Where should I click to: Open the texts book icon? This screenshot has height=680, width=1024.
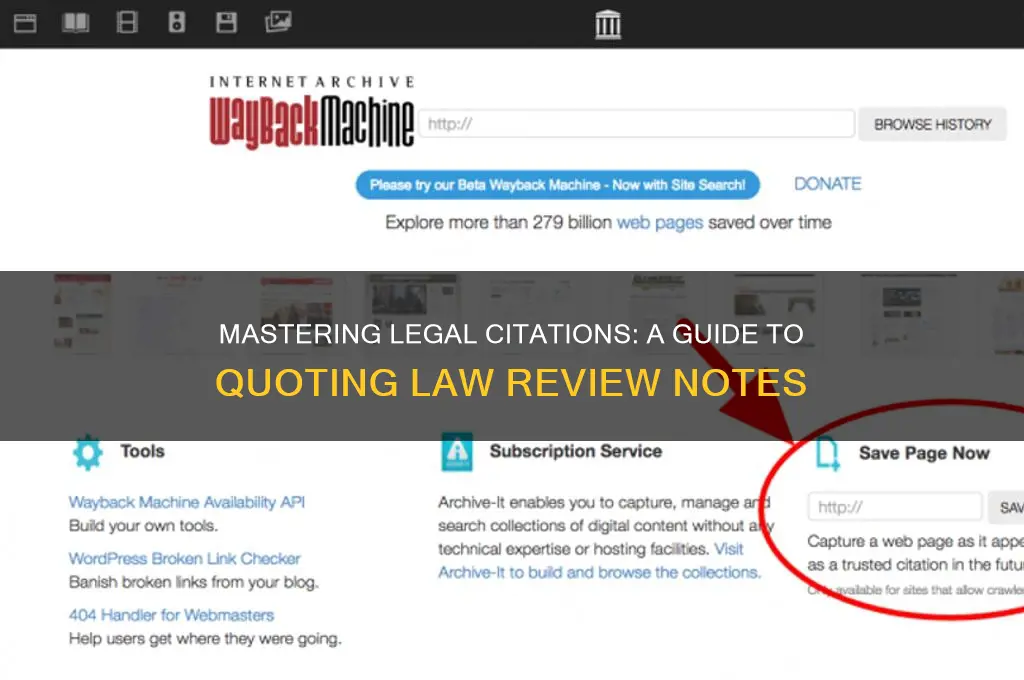76,23
